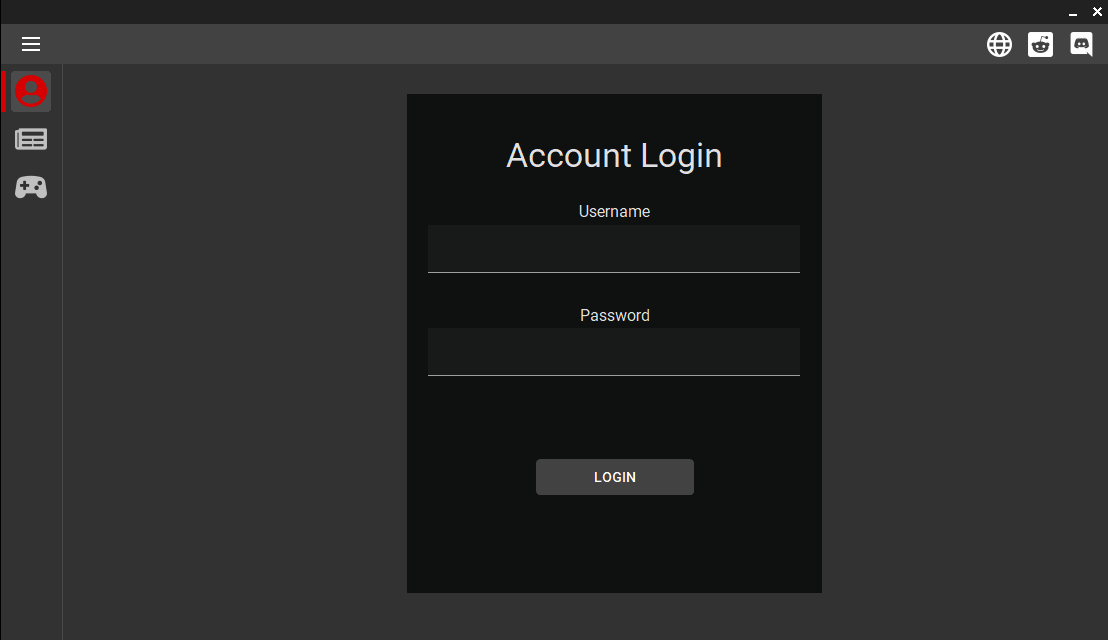Click into the Username input field
The image size is (1108, 640).
click(x=613, y=249)
